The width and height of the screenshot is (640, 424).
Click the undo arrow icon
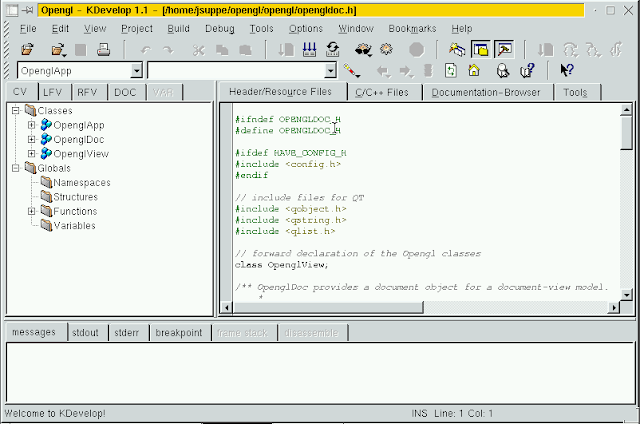(x=146, y=50)
